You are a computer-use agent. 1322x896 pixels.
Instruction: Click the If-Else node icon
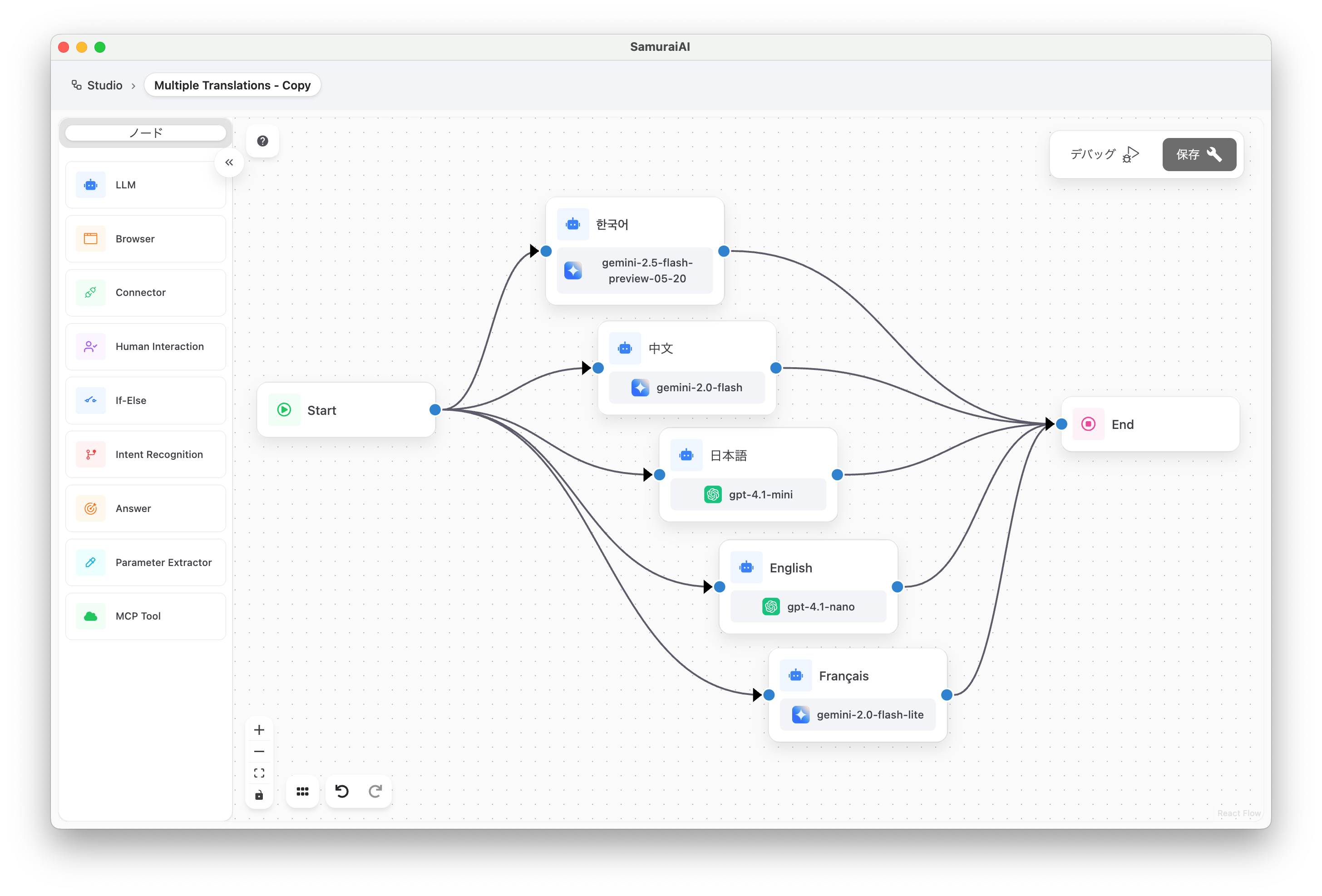(x=90, y=400)
